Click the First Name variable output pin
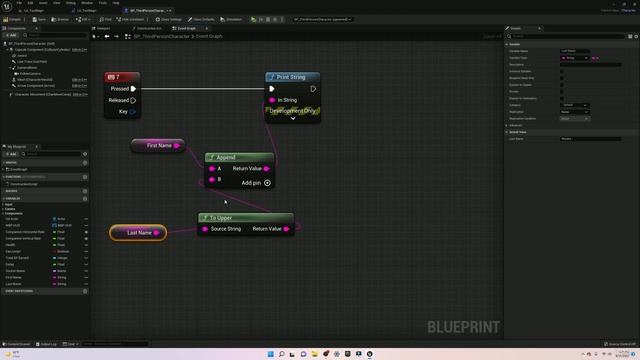The height and width of the screenshot is (360, 640). click(x=177, y=145)
